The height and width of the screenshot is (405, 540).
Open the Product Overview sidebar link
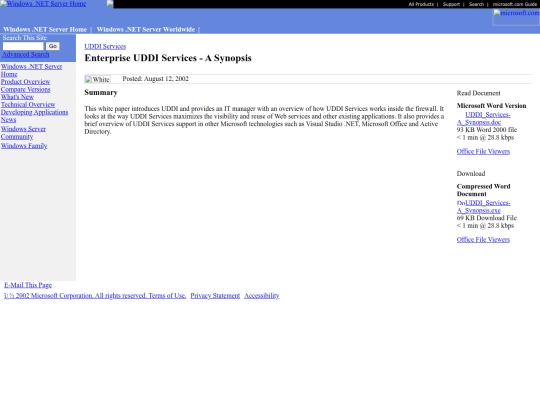point(25,82)
